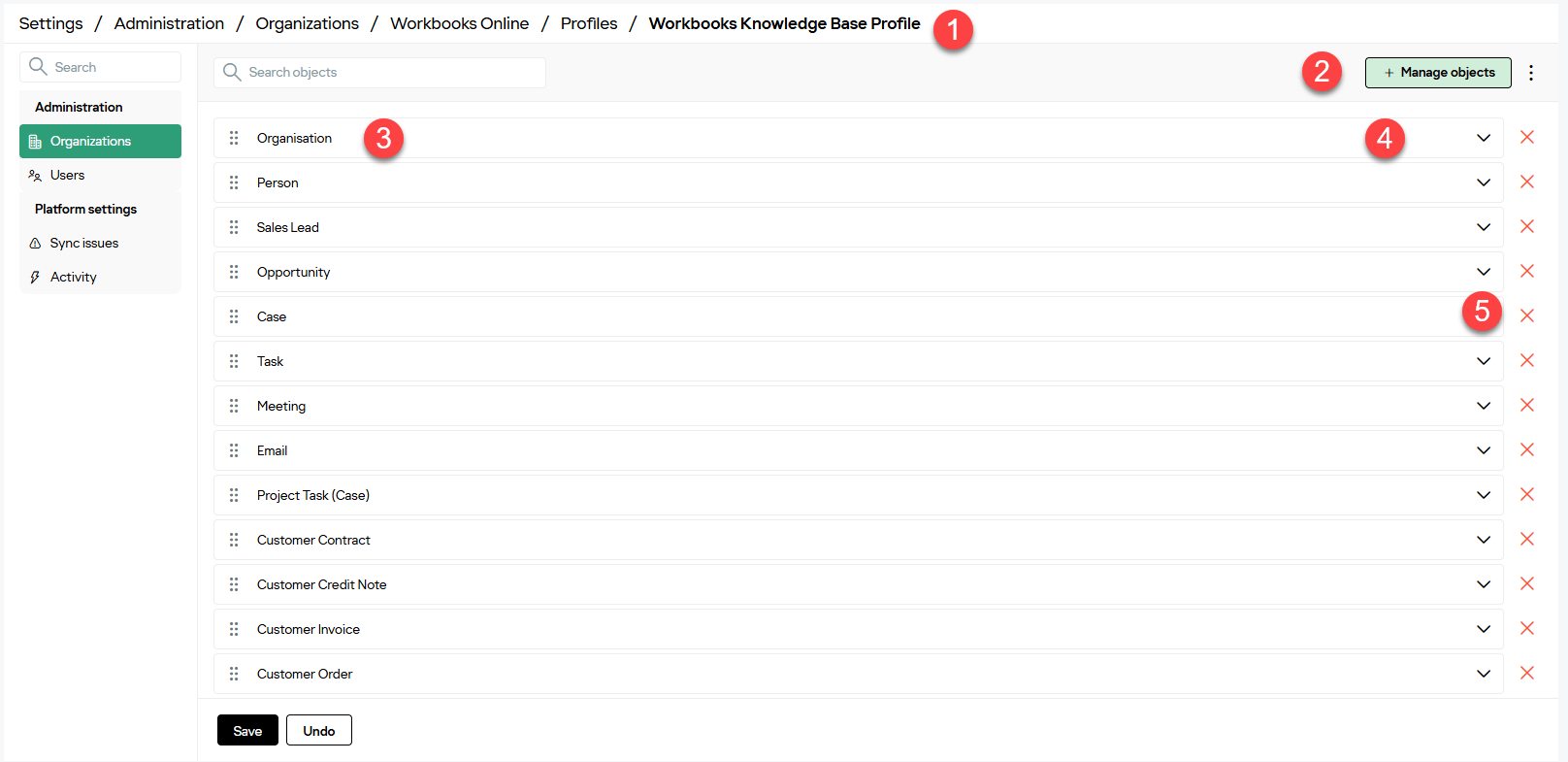Go to Workbooks Online breadcrumb

pyautogui.click(x=459, y=23)
